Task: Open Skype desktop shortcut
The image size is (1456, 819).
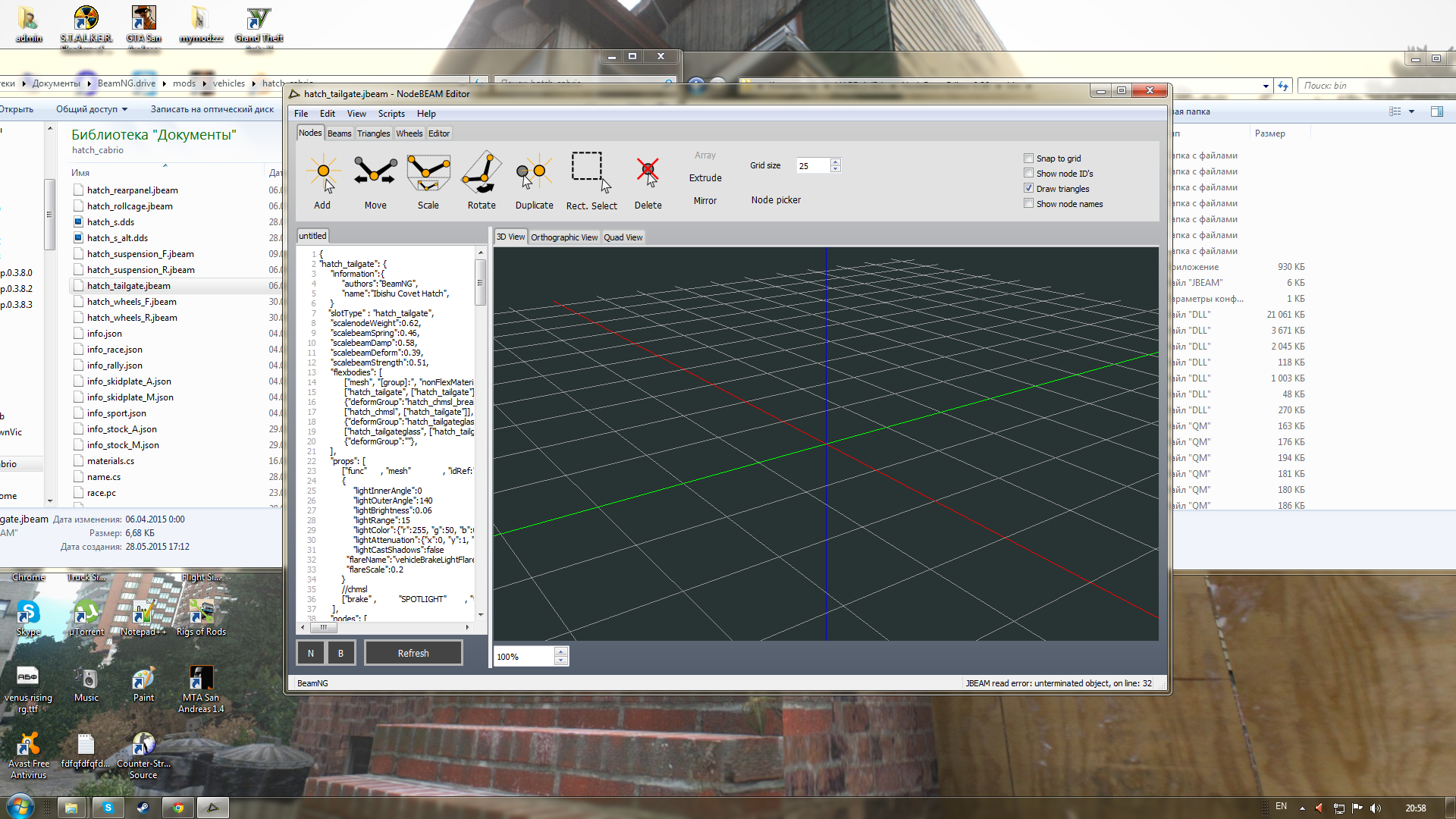Action: pyautogui.click(x=29, y=617)
